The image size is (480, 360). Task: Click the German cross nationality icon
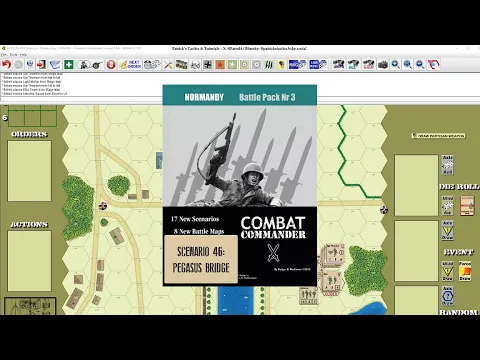click(208, 64)
